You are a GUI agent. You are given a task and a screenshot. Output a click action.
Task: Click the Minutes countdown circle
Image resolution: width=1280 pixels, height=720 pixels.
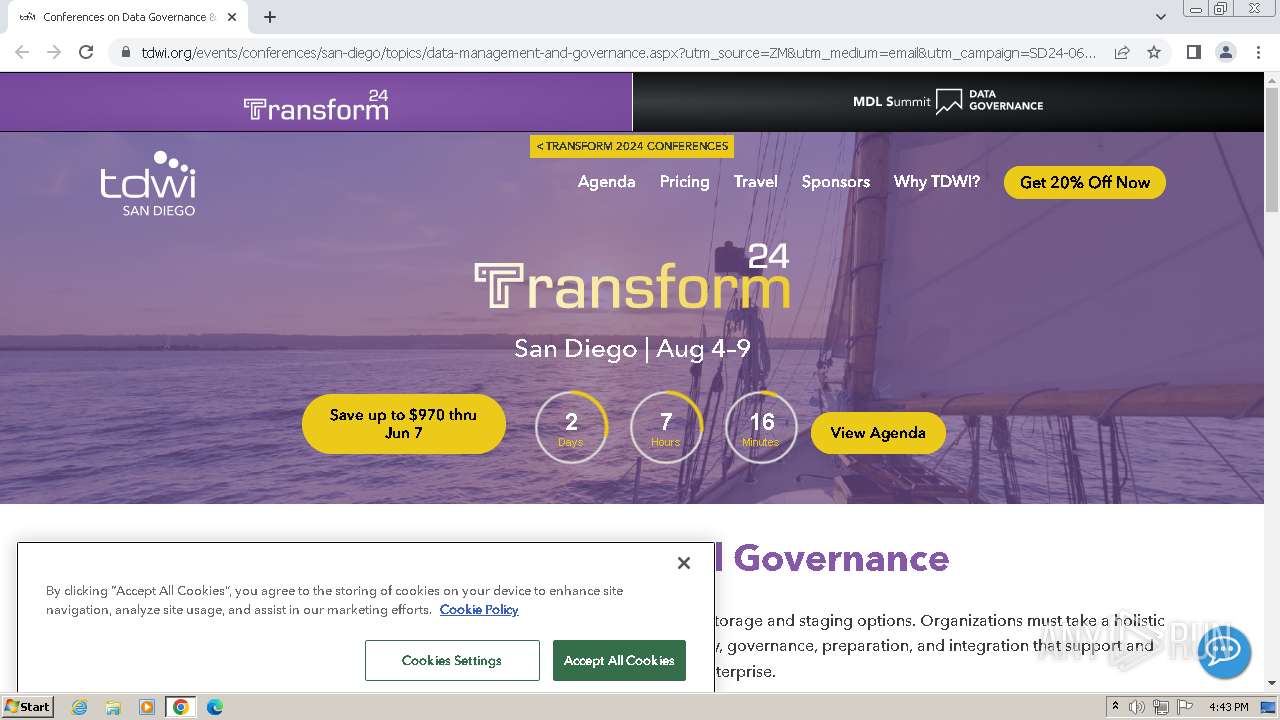(x=761, y=427)
